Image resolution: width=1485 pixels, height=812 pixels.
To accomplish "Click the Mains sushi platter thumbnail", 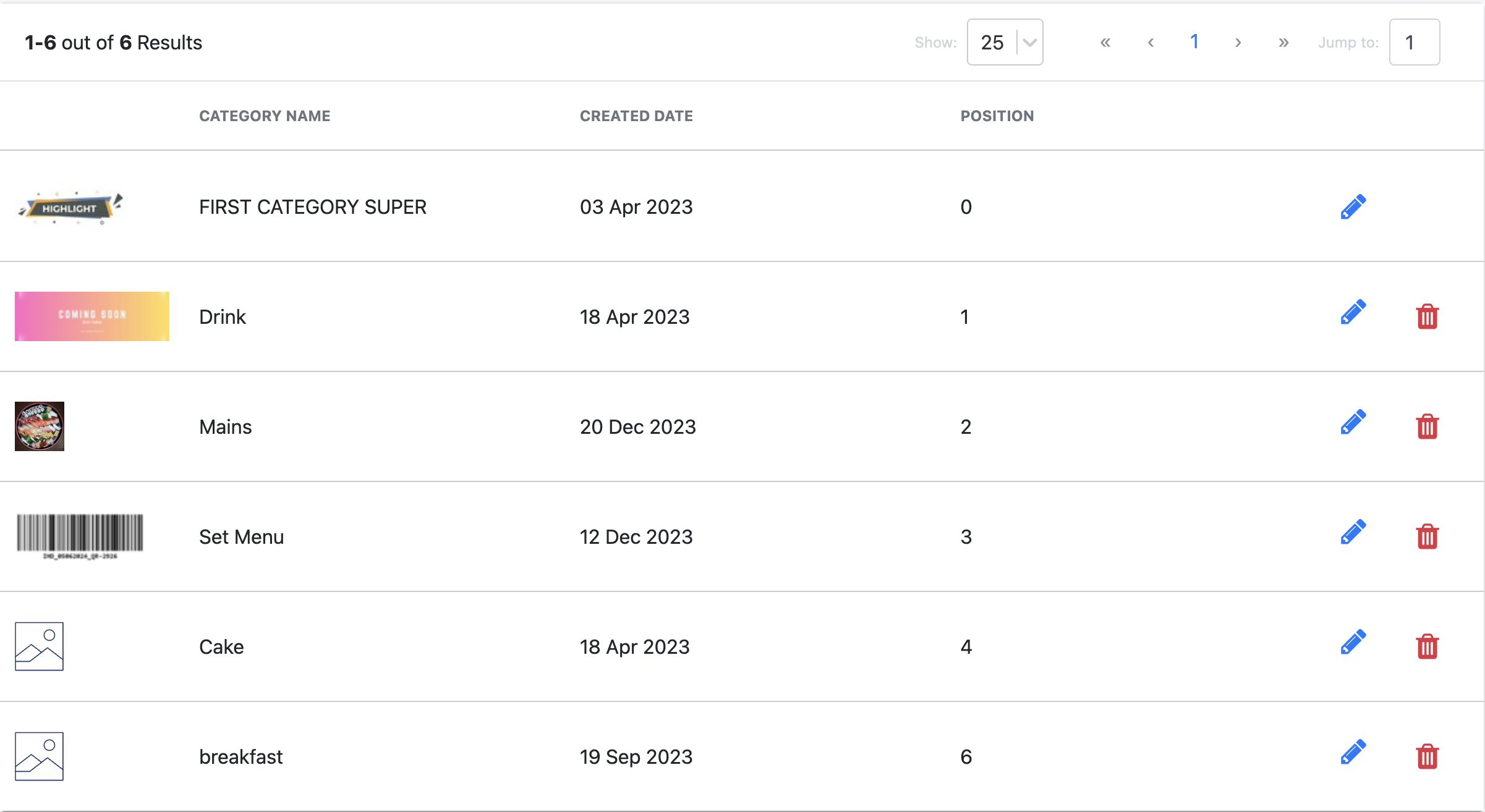I will (40, 426).
